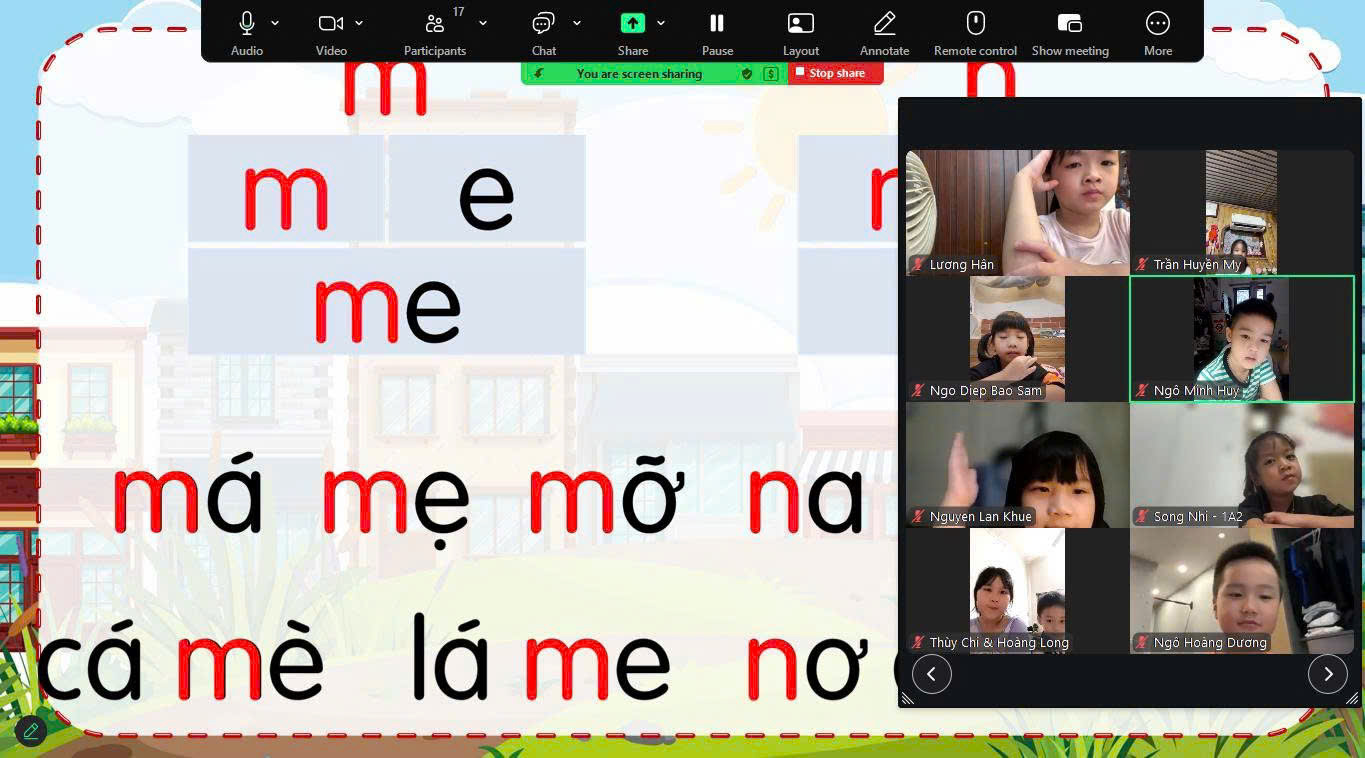The width and height of the screenshot is (1365, 758).
Task: Open the Annotate tools
Action: tap(884, 22)
